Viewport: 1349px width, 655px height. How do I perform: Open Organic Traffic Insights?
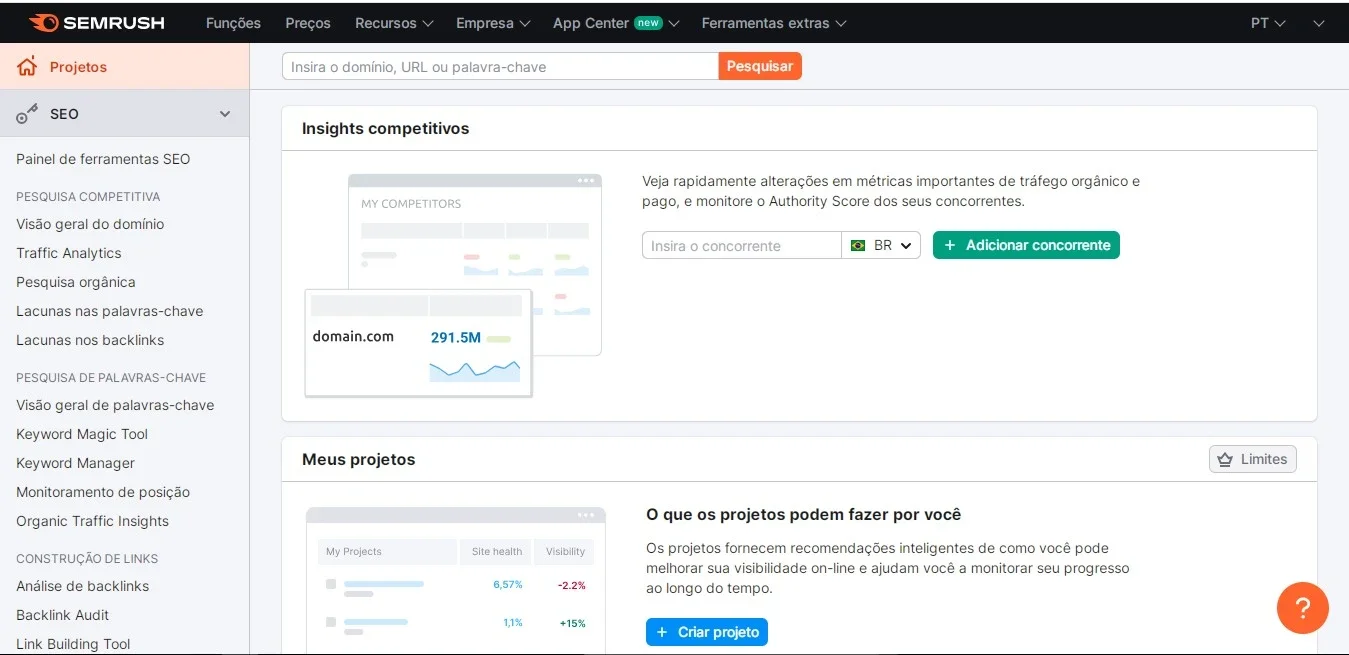click(x=92, y=521)
